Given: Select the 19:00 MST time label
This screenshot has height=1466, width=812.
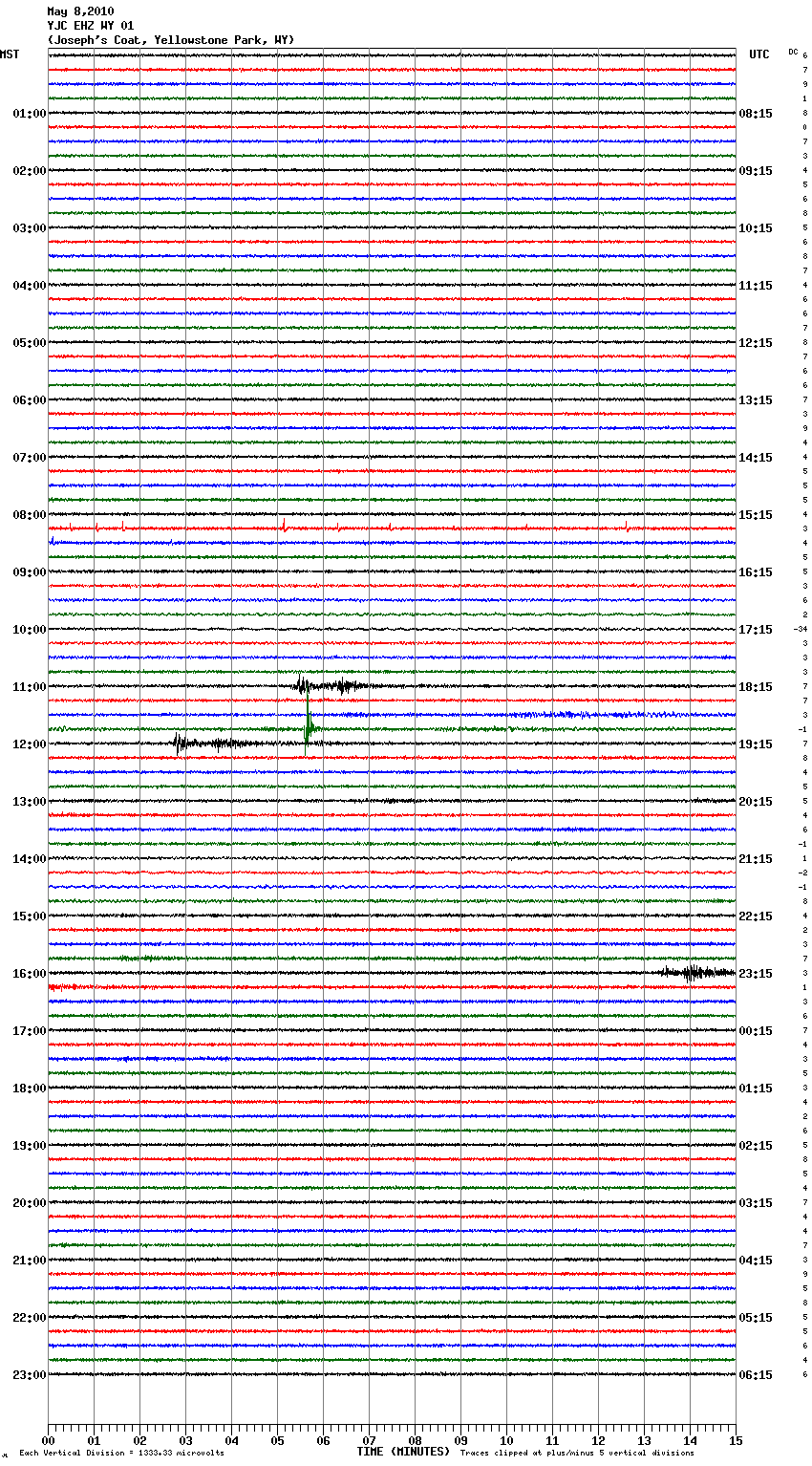Looking at the screenshot, I should click(x=30, y=1146).
